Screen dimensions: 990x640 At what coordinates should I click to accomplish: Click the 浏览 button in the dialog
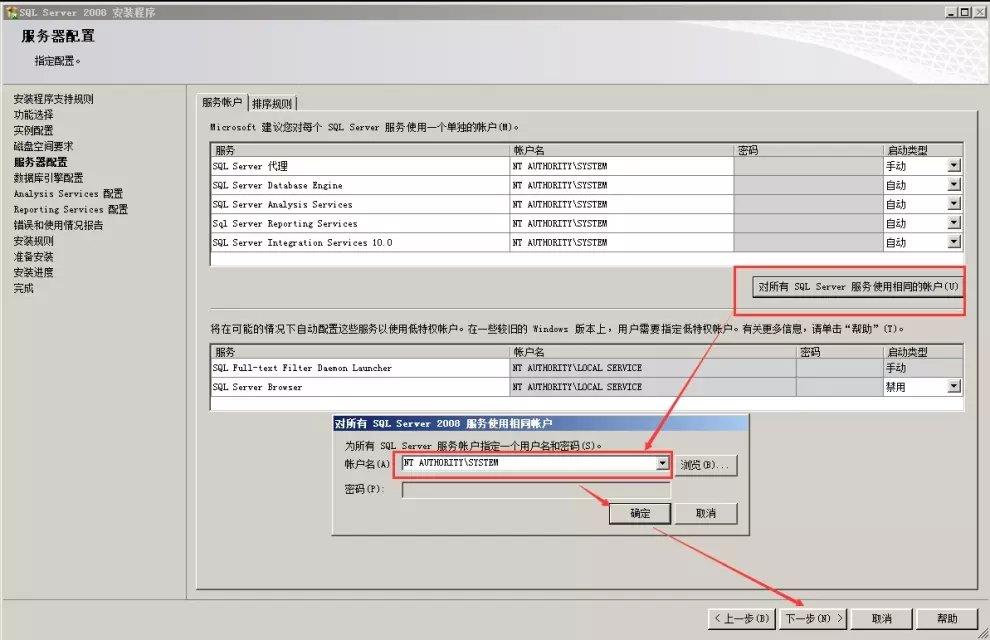pyautogui.click(x=706, y=465)
